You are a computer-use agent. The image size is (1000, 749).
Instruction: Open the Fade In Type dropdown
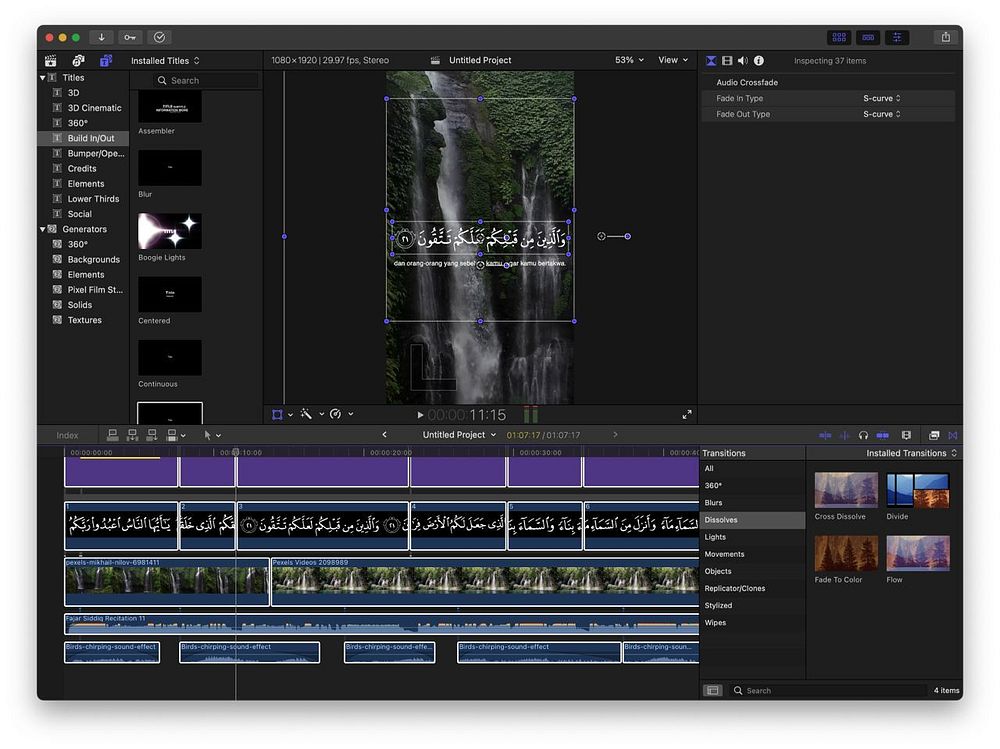[882, 98]
